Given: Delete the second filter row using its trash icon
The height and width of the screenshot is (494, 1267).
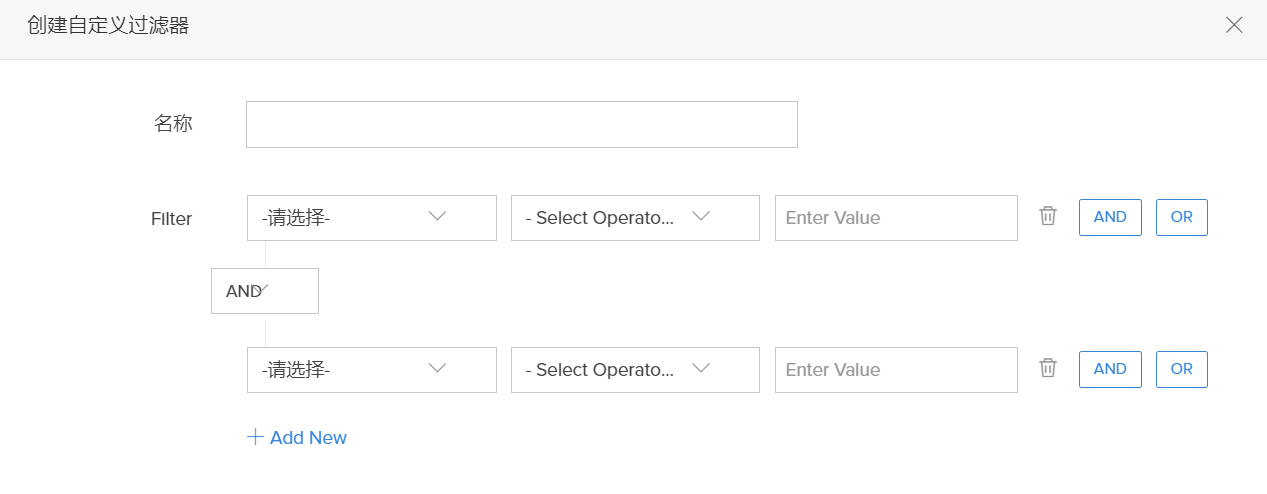Looking at the screenshot, I should (1047, 368).
